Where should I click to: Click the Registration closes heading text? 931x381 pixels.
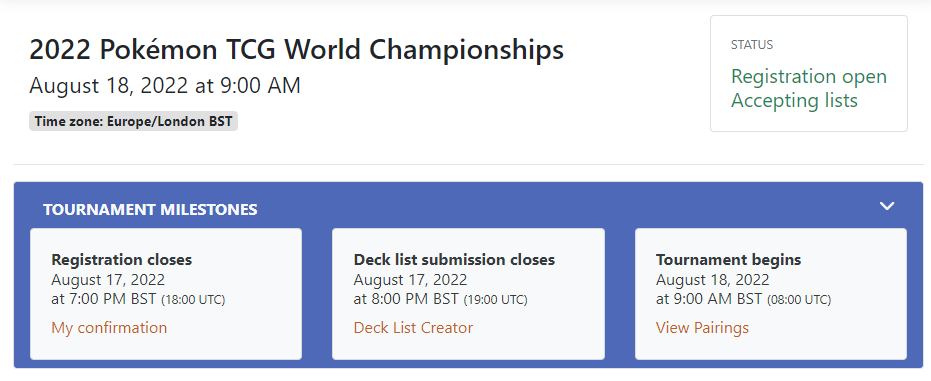[122, 260]
